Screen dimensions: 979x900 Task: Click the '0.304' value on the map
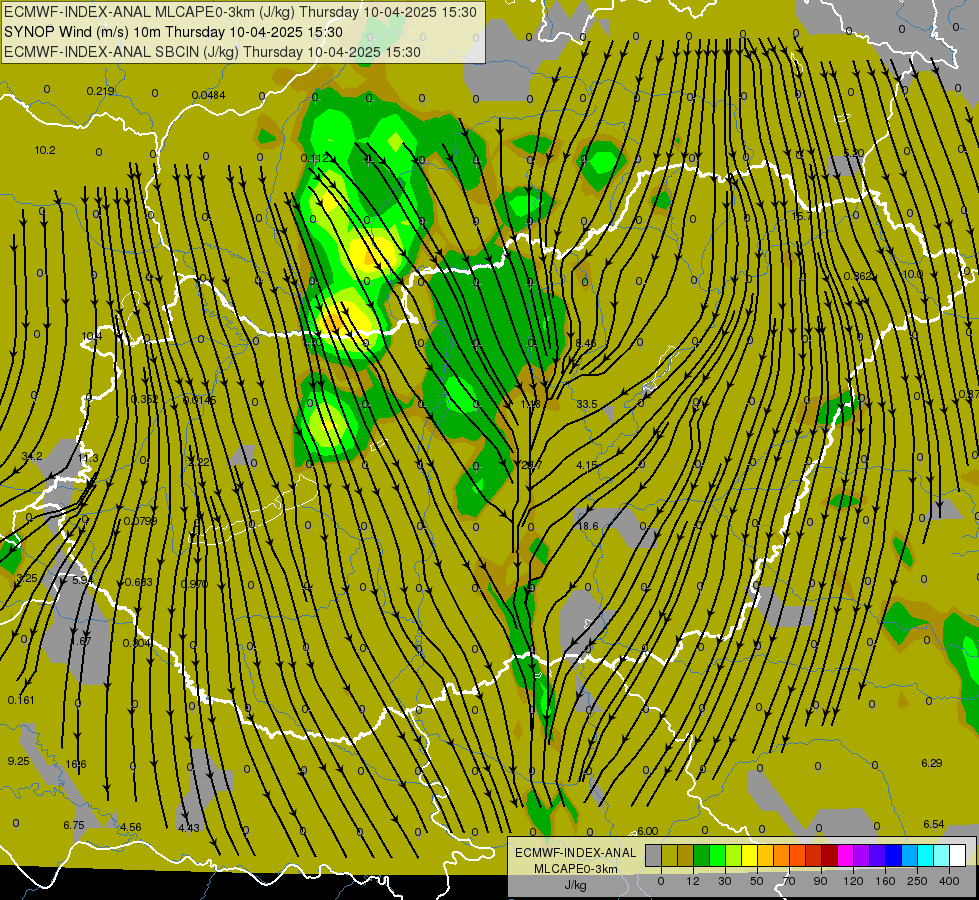(136, 643)
